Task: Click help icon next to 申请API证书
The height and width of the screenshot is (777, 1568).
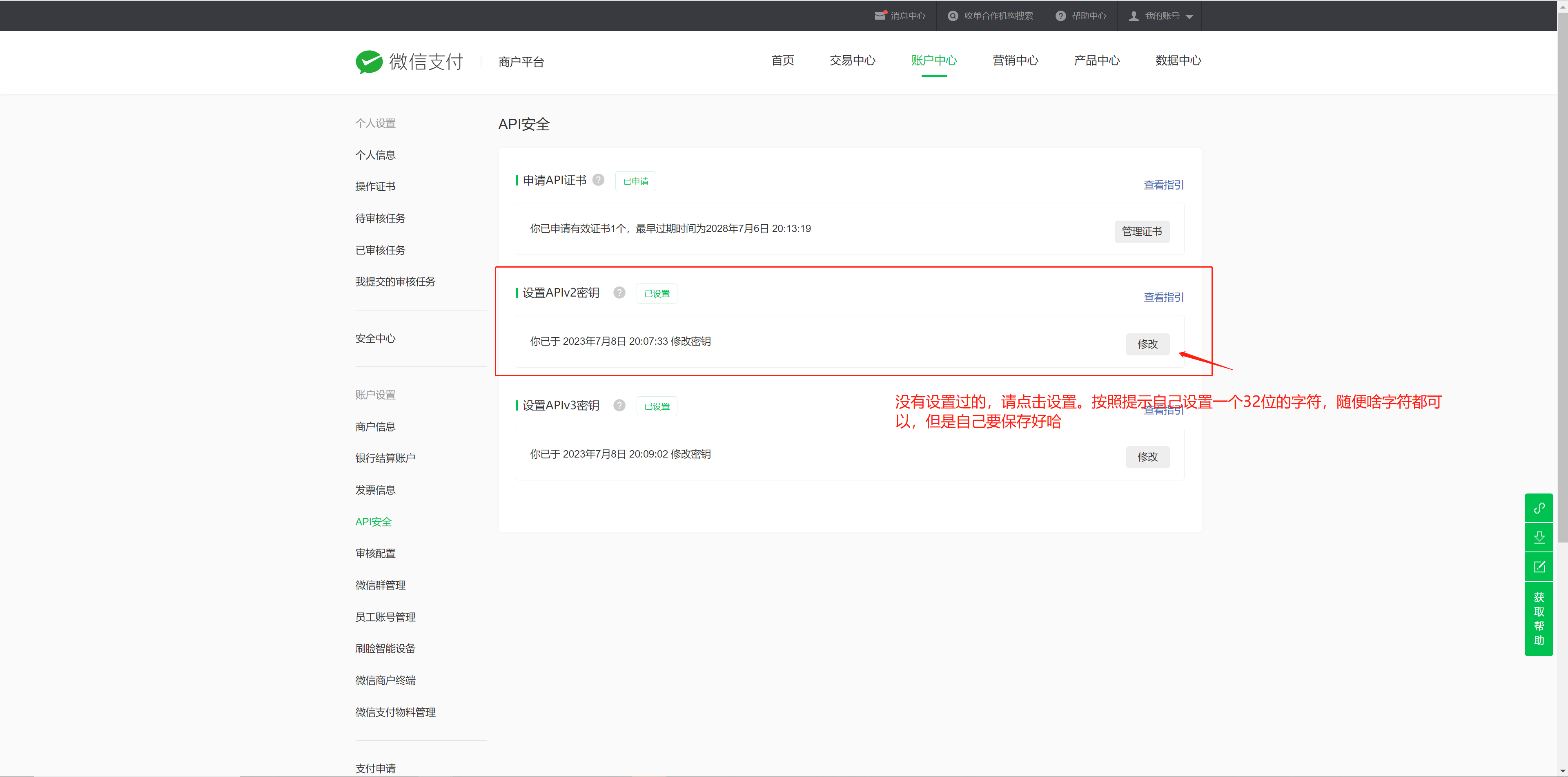Action: coord(598,180)
